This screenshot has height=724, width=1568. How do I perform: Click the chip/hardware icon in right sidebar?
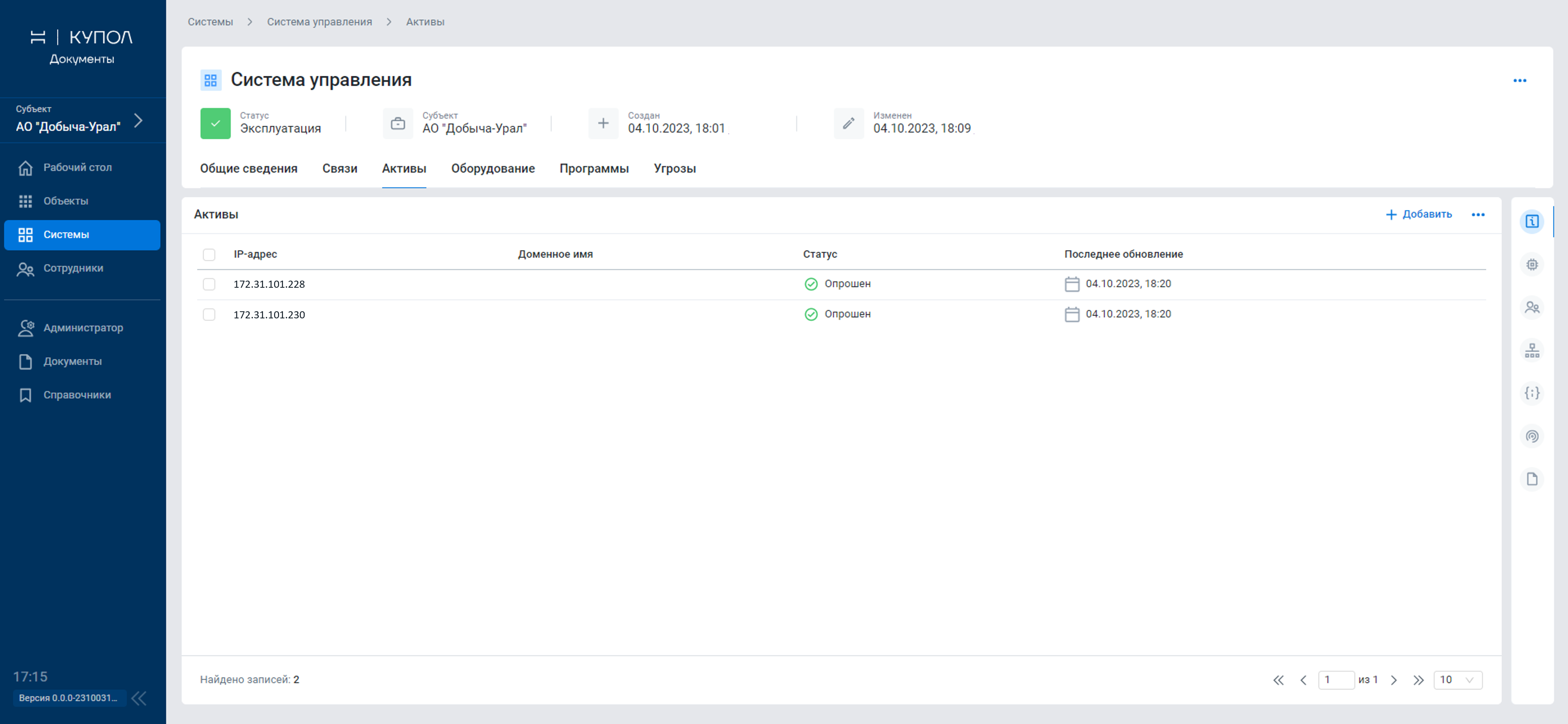1532,265
